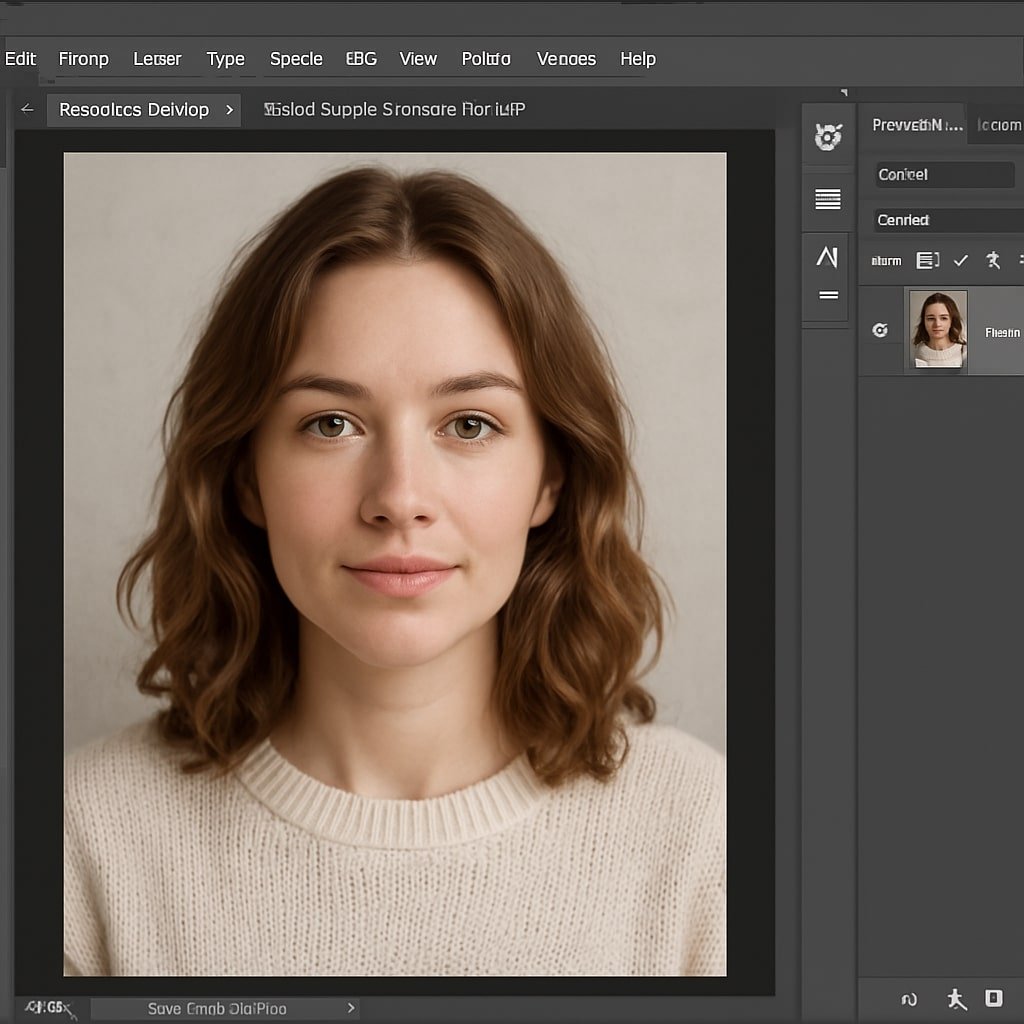Image resolution: width=1024 pixels, height=1024 pixels.
Task: Select the Fhestin layer portrait thumbnail
Action: pos(938,330)
